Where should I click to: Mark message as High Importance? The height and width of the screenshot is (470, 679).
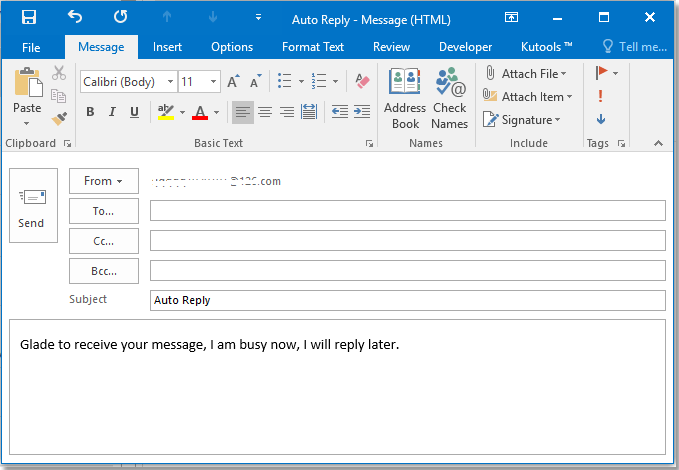coord(600,96)
